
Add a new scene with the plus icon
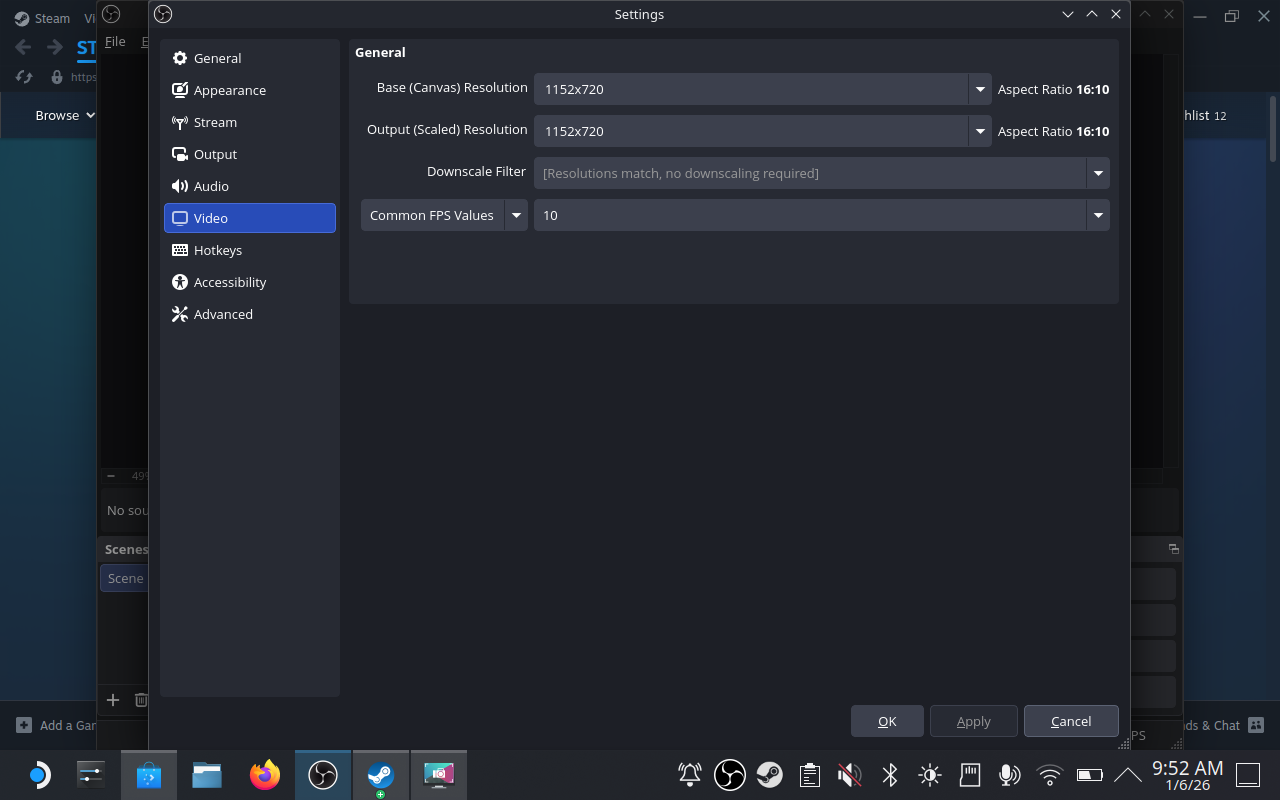click(x=113, y=700)
